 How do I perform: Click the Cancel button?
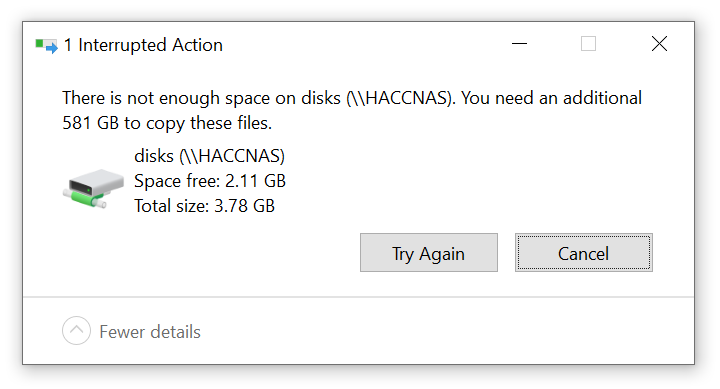point(584,253)
